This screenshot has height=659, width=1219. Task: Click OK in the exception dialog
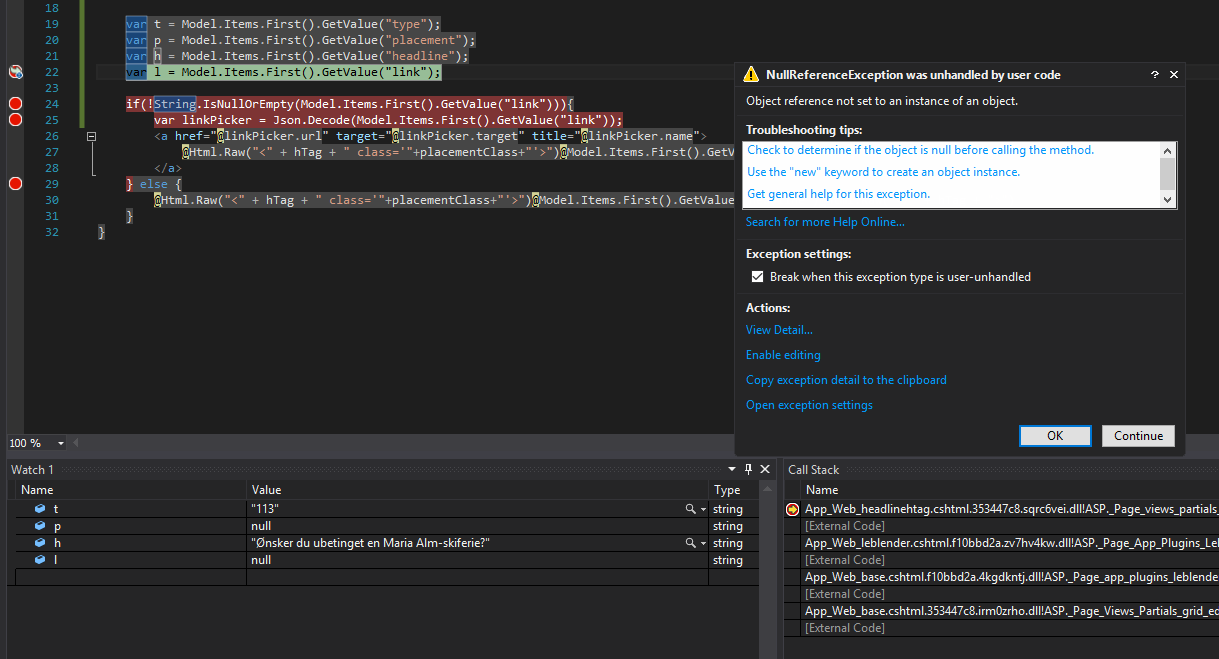pyautogui.click(x=1055, y=436)
